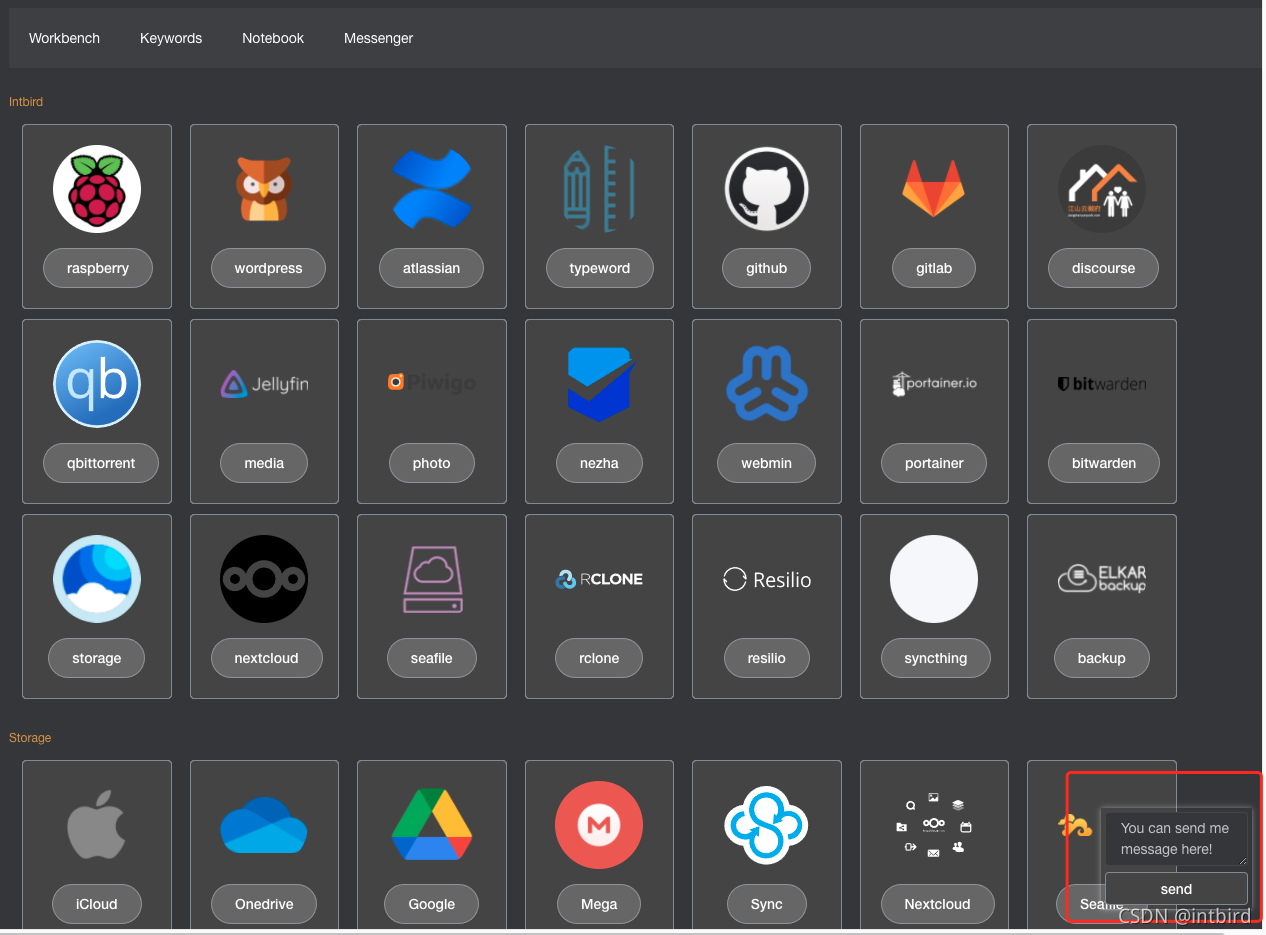Screen dimensions: 1266x935
Task: Open the media button
Action: click(264, 463)
